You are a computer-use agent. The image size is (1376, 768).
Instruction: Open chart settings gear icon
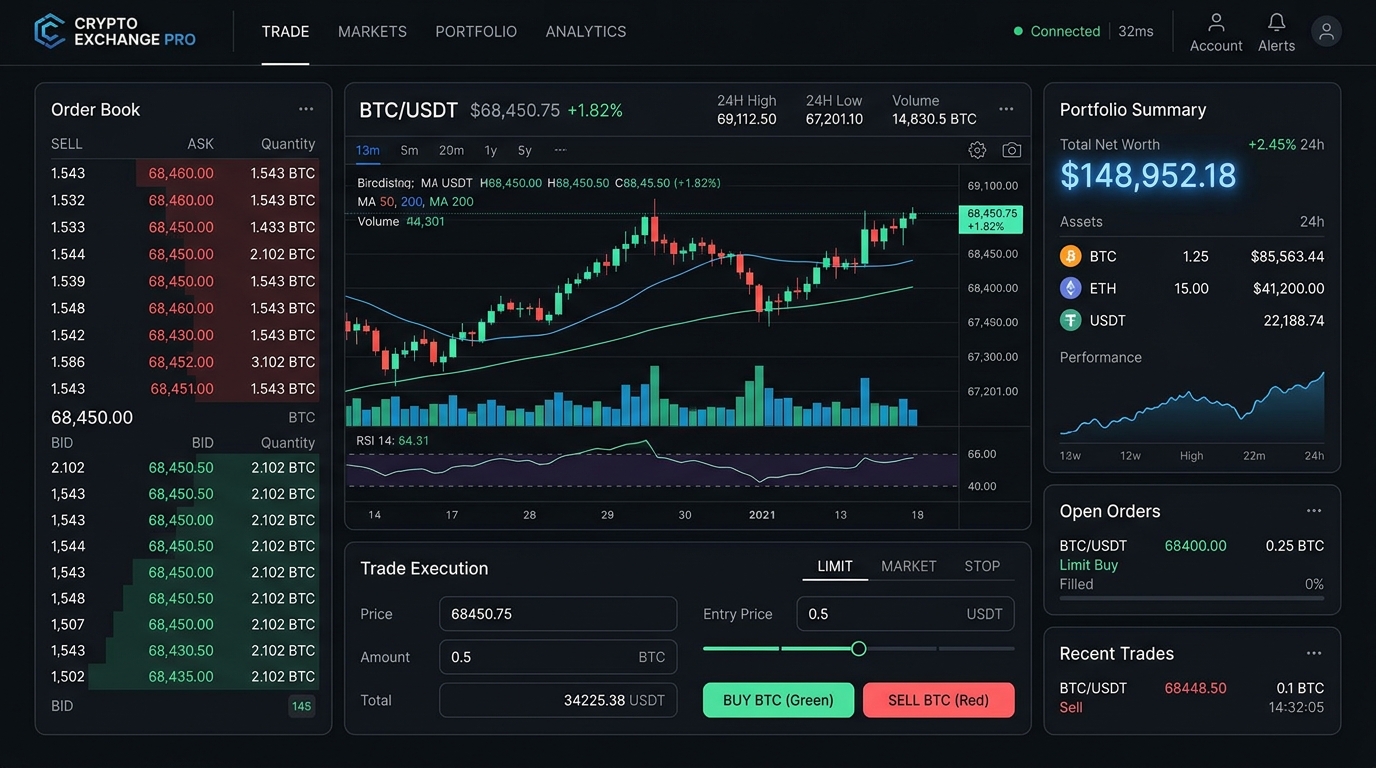(977, 150)
